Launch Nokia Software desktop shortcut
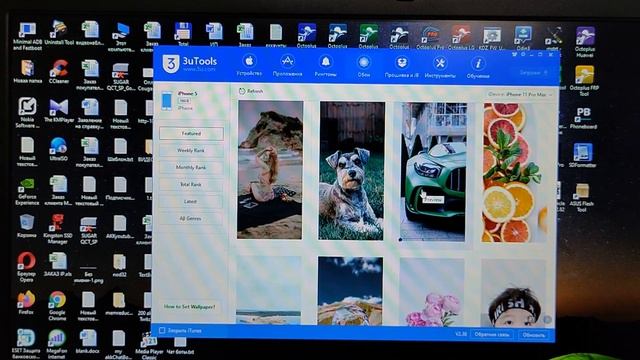 coord(27,113)
